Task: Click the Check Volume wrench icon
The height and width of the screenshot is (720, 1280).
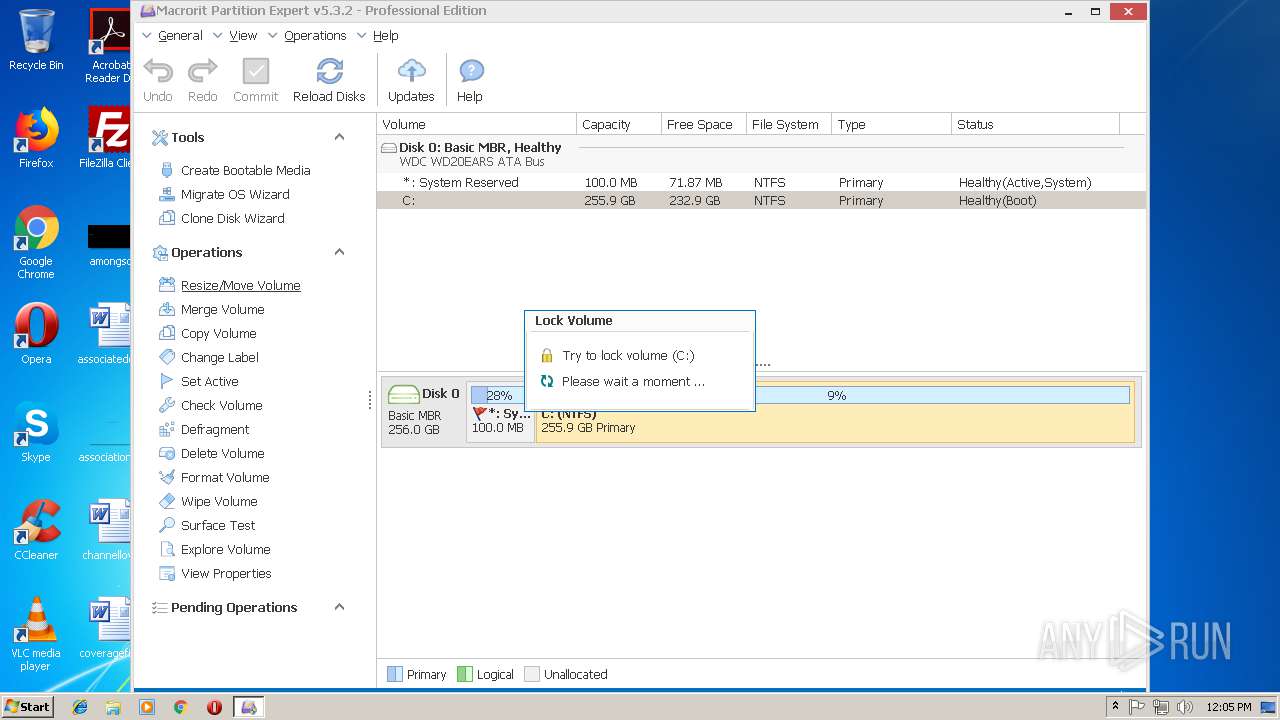Action: click(x=167, y=405)
